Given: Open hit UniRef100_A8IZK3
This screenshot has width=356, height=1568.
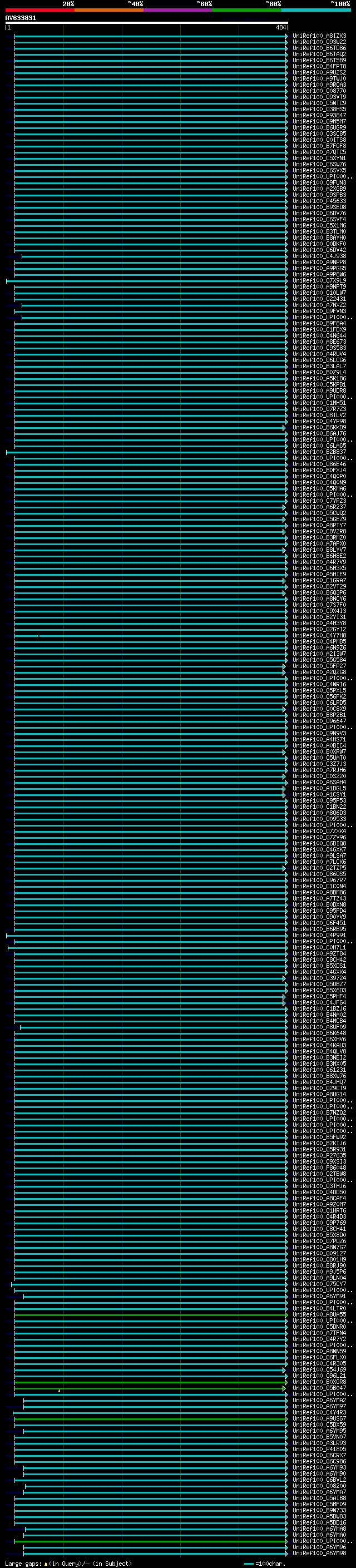Looking at the screenshot, I should (319, 36).
